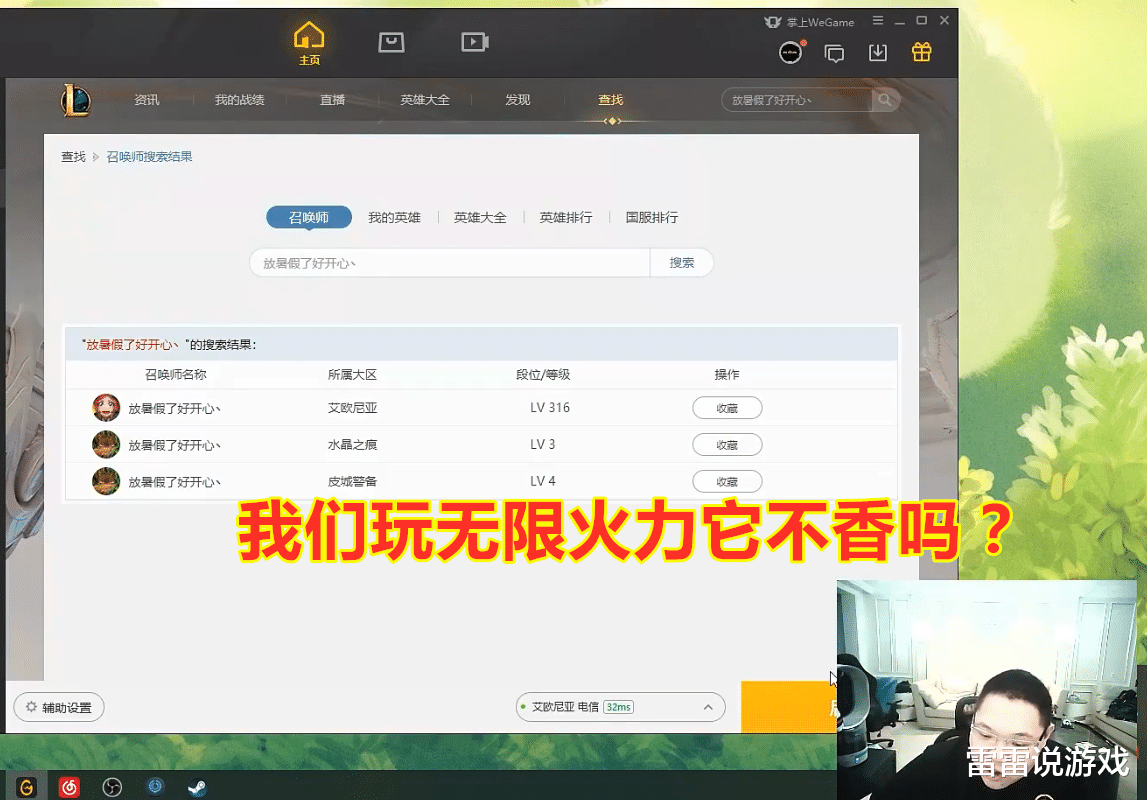Open the 主页 home icon
This screenshot has width=1147, height=800.
pyautogui.click(x=309, y=43)
